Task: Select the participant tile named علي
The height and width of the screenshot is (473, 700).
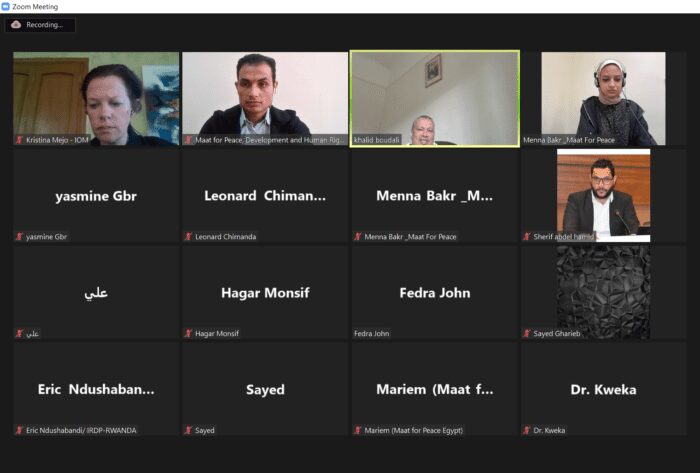Action: pos(96,292)
